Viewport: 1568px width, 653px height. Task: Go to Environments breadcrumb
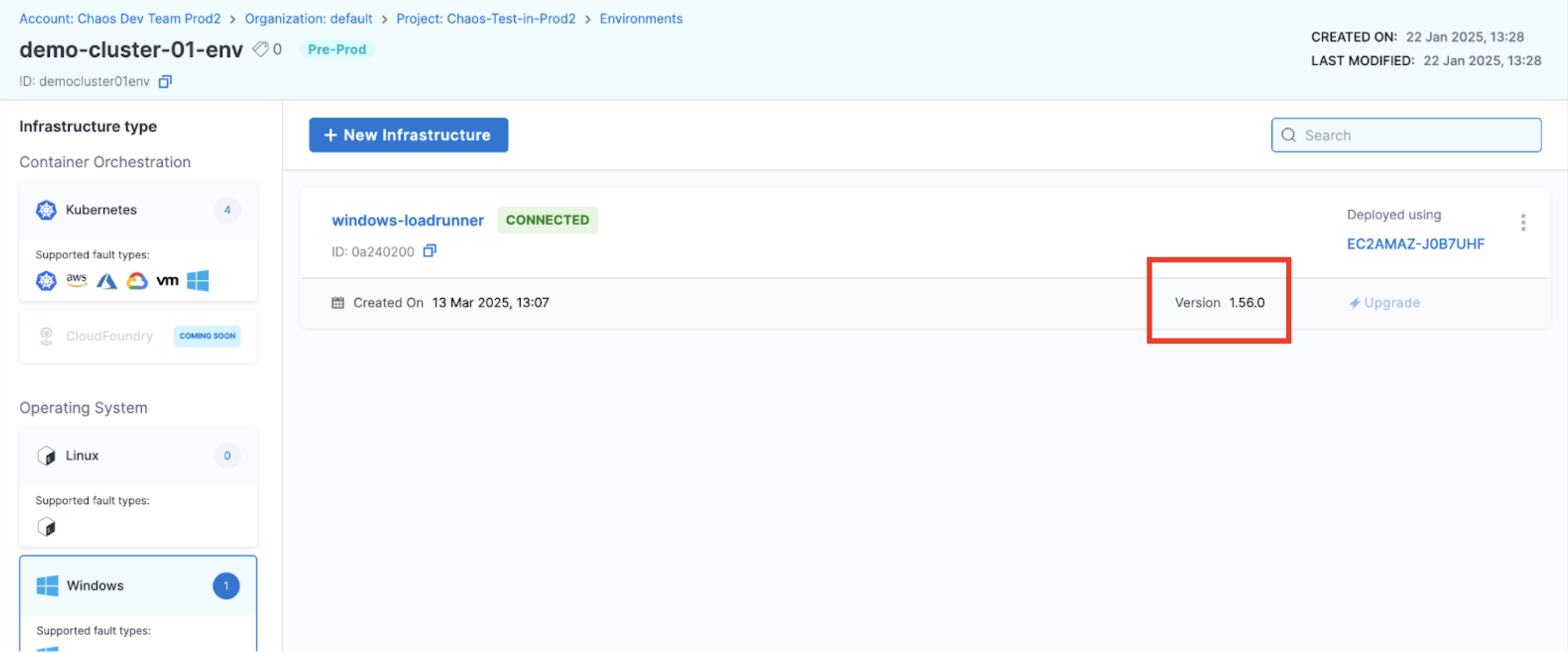(x=640, y=19)
